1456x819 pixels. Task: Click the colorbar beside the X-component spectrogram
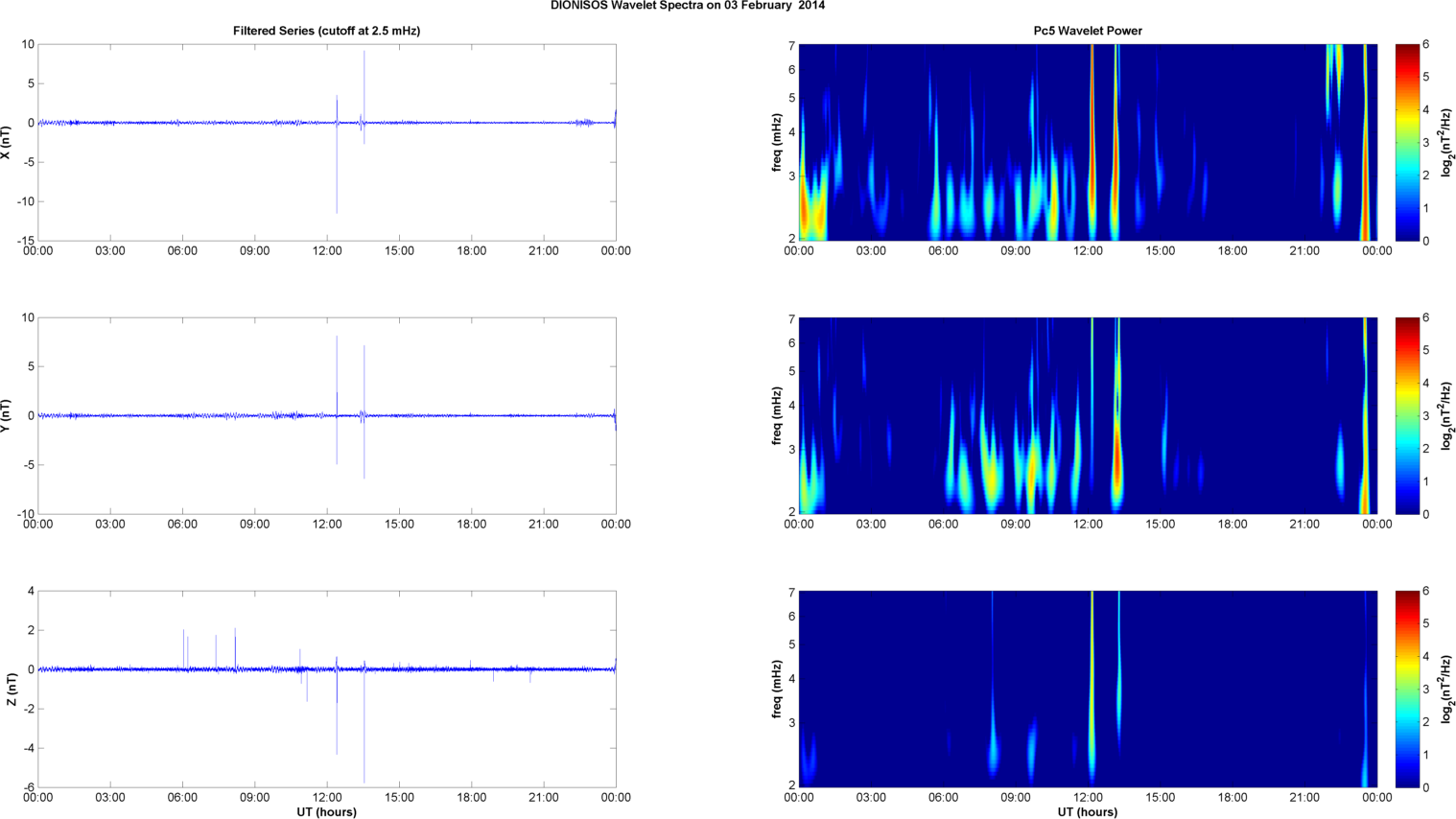tap(1406, 142)
